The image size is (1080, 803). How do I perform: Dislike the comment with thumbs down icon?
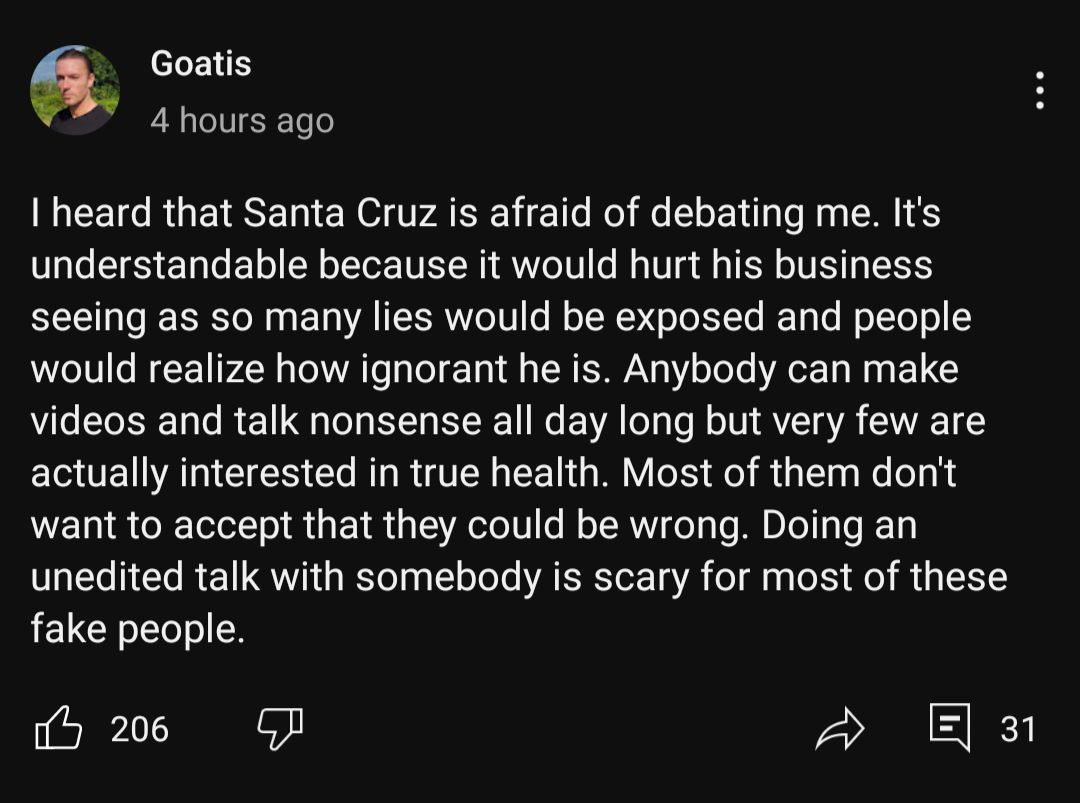pos(280,727)
